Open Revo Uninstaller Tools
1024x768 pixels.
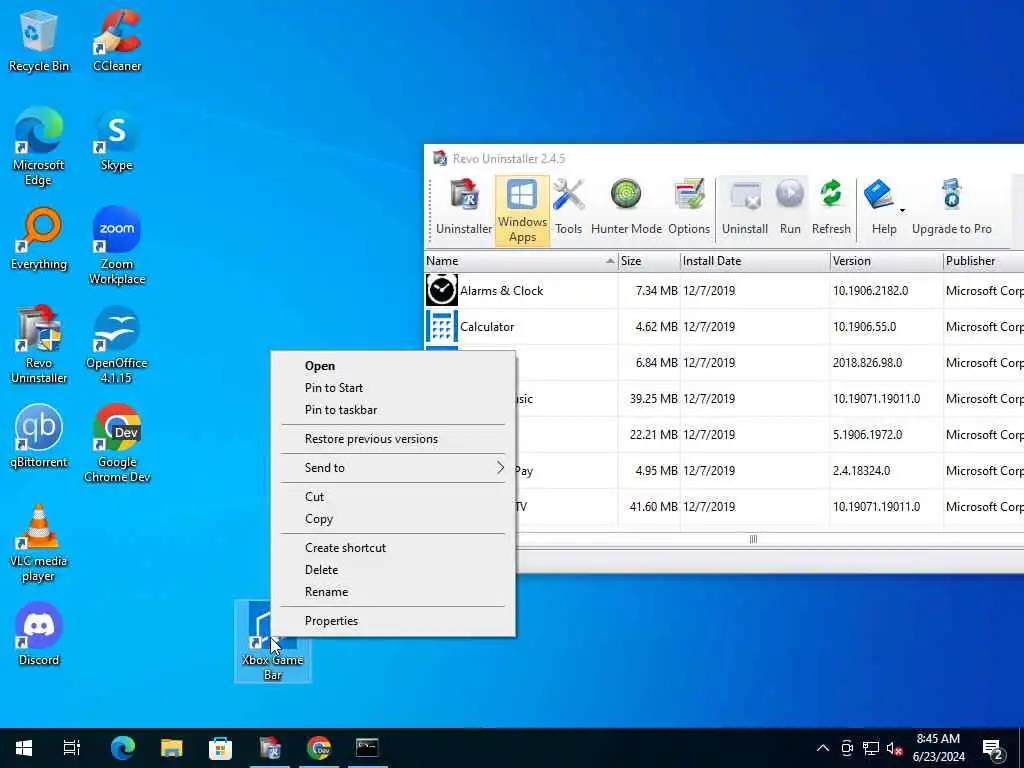(x=568, y=208)
